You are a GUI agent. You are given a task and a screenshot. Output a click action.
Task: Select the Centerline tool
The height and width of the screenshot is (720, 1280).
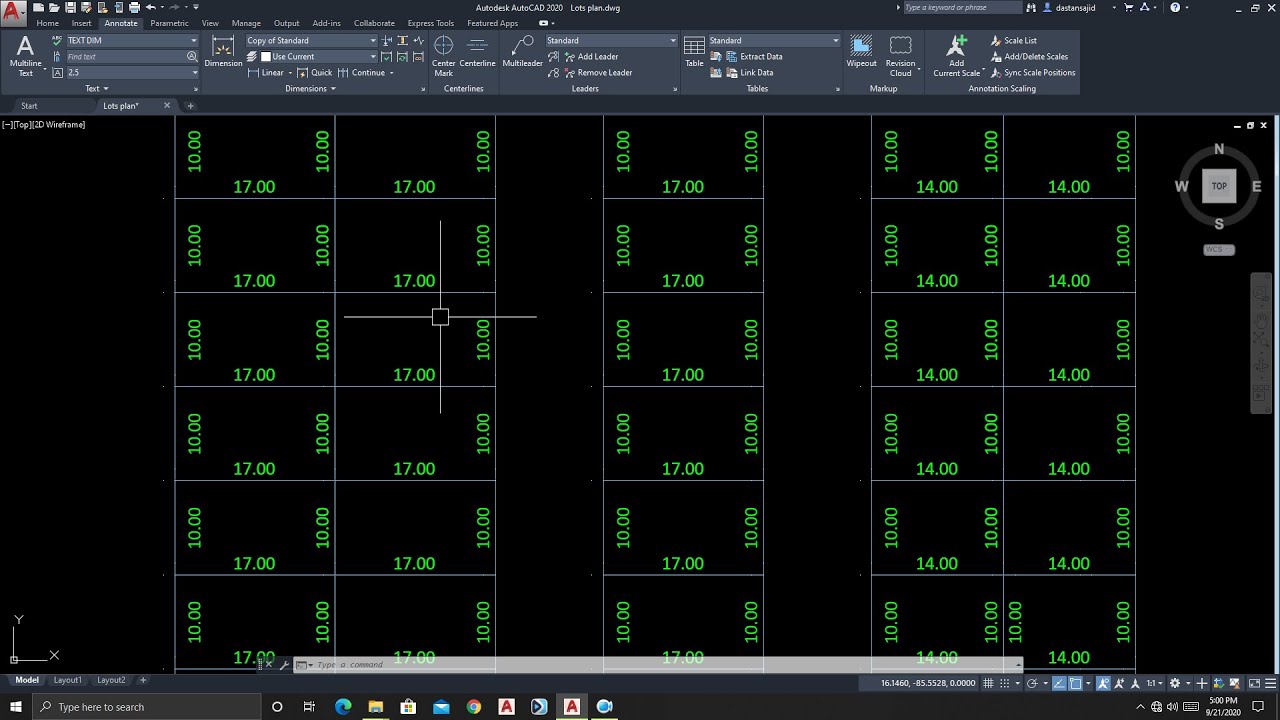tap(478, 53)
